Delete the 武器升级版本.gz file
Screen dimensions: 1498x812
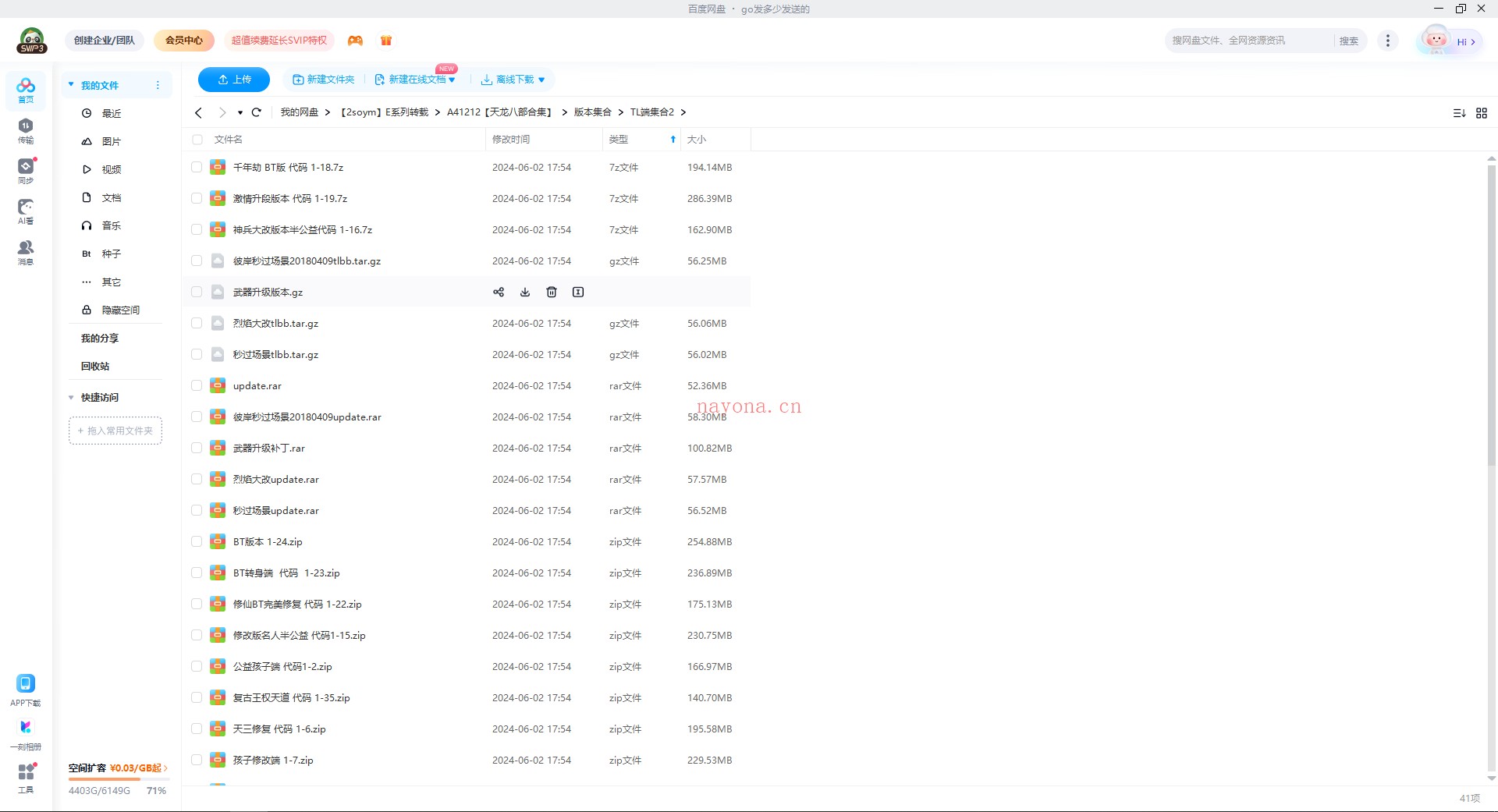552,292
